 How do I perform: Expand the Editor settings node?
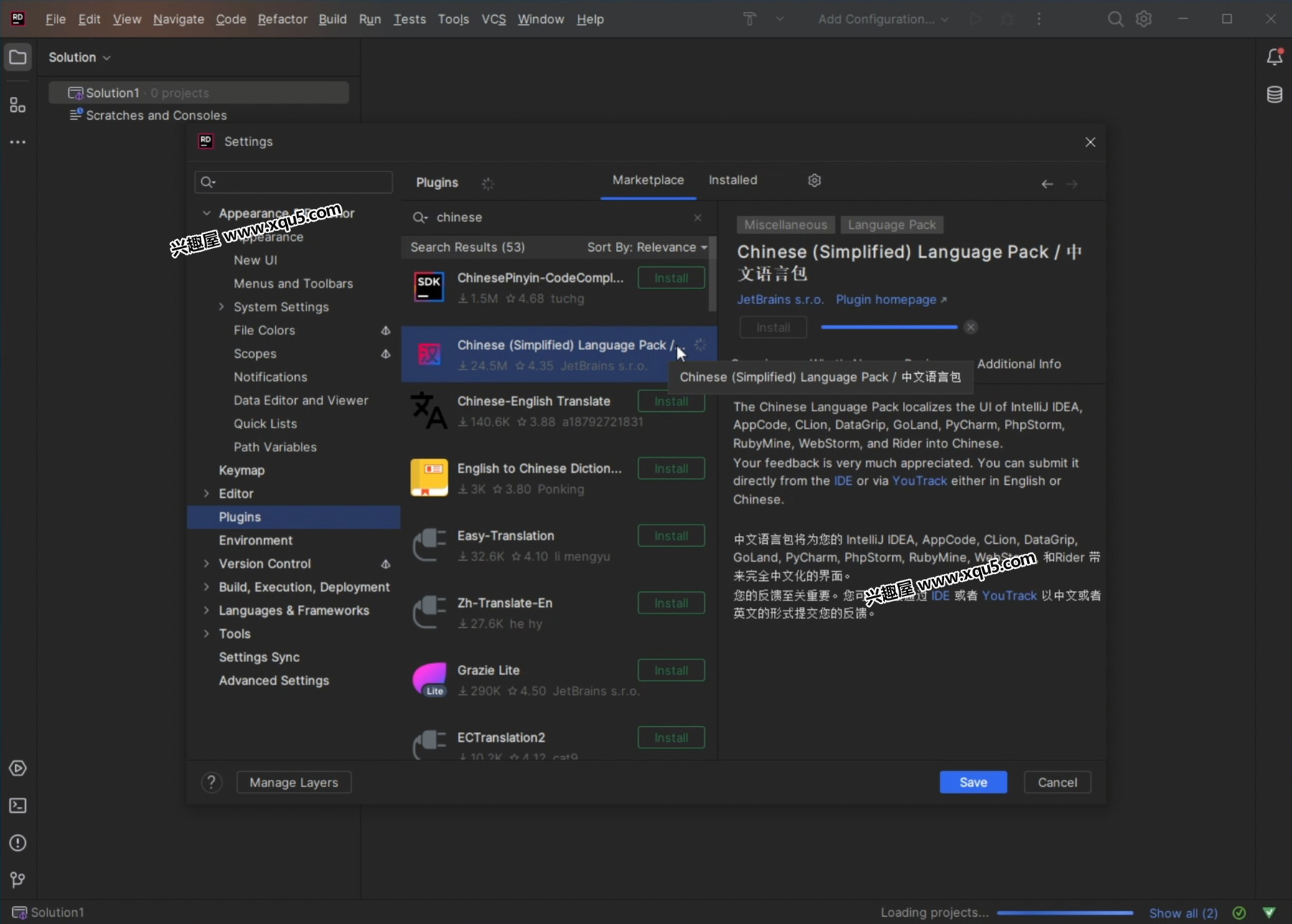(207, 494)
